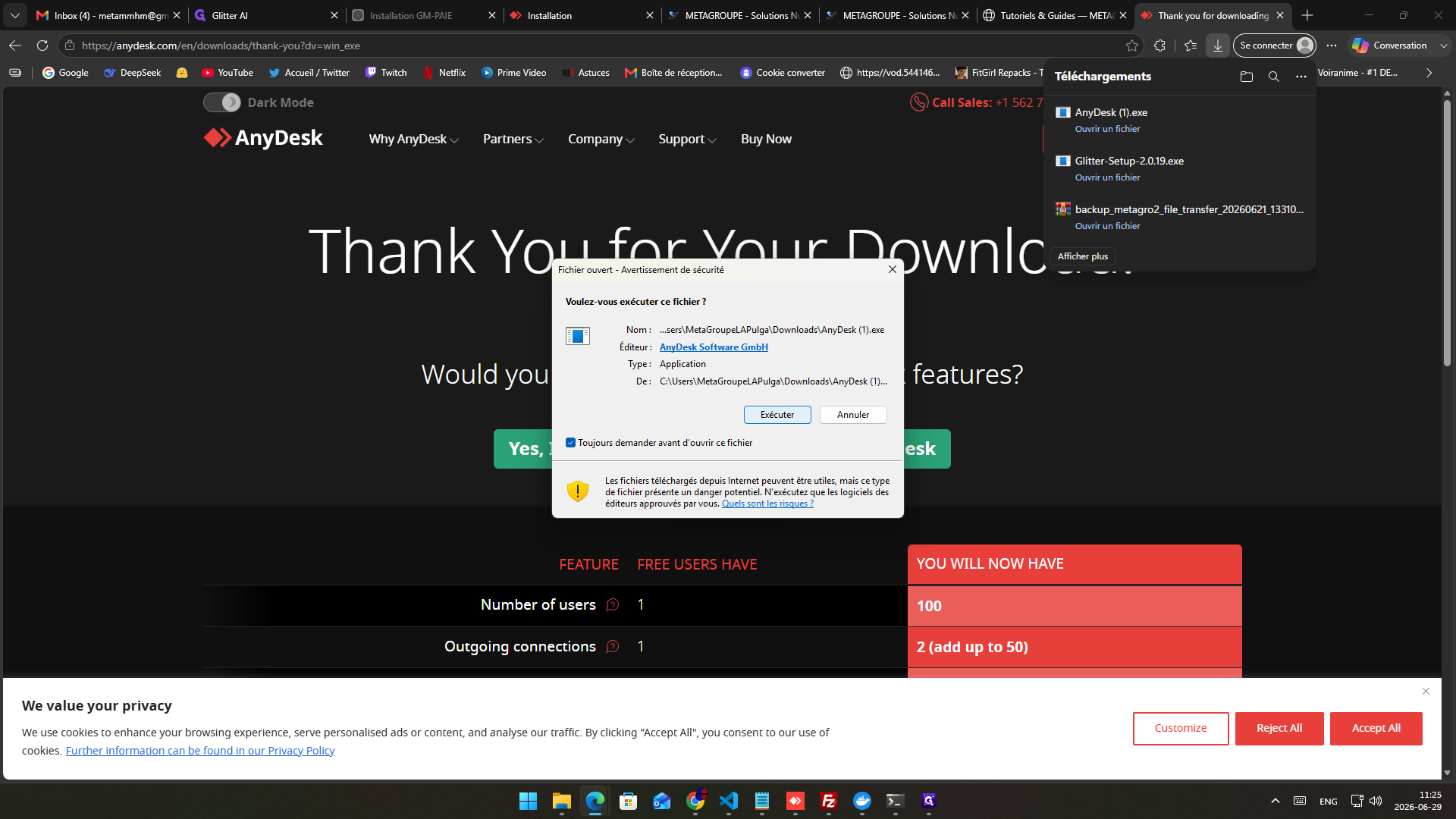Click the browser back arrow
1456x819 pixels.
(15, 45)
